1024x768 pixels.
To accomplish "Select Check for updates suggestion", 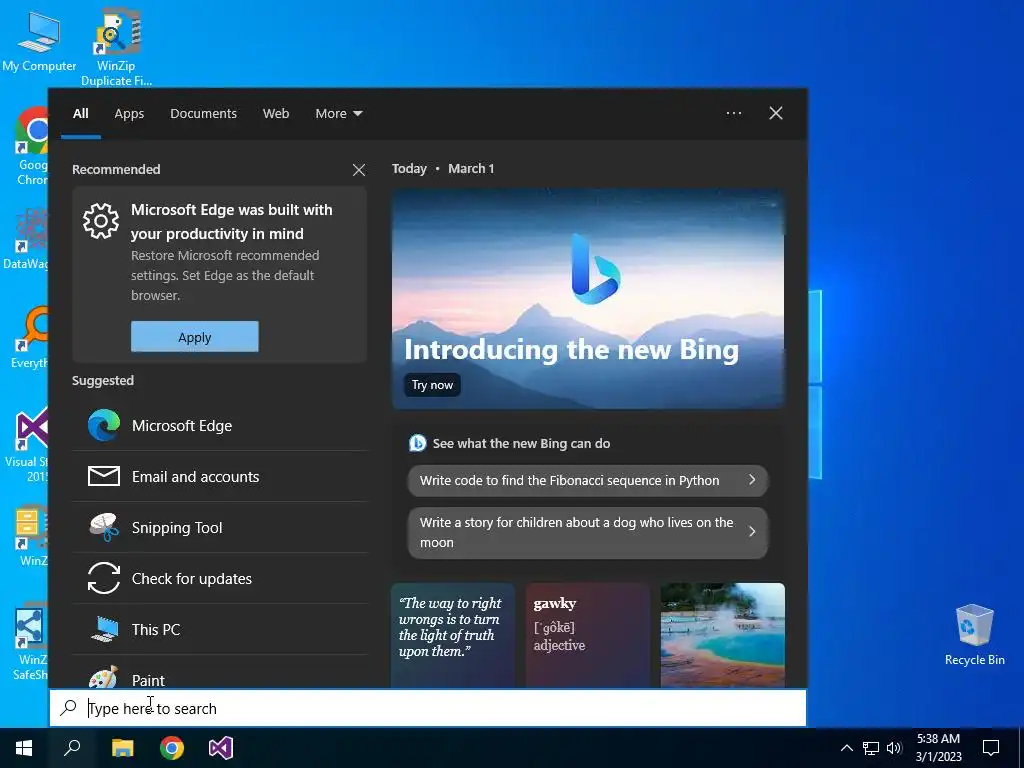I will point(219,579).
